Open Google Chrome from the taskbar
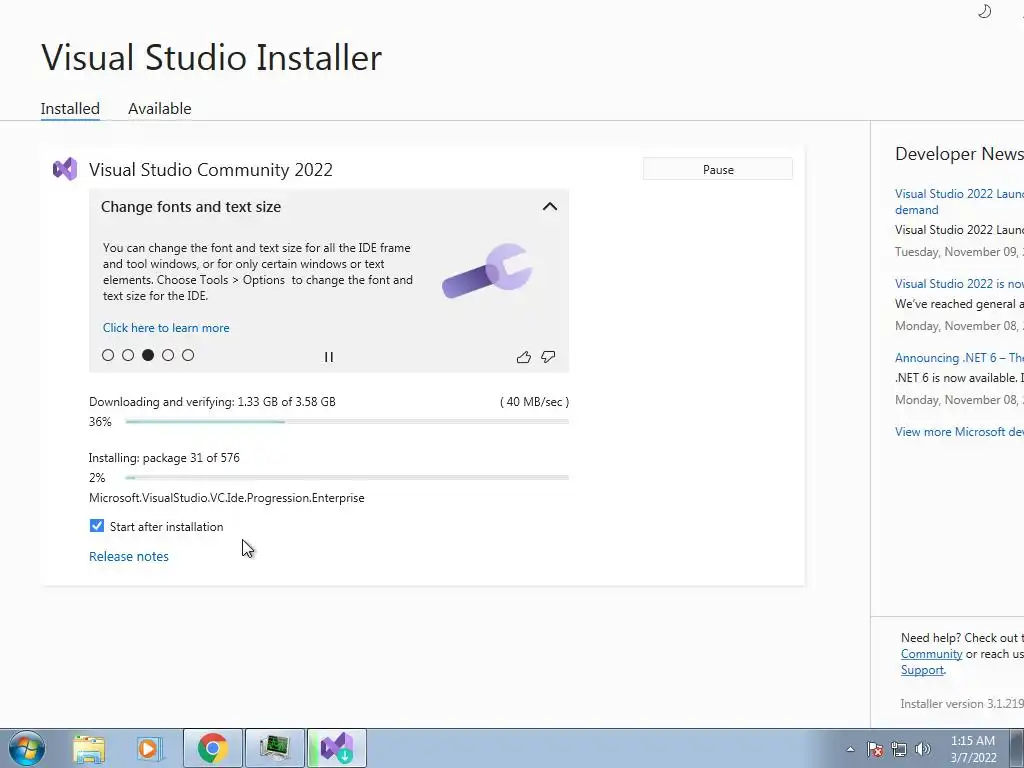Screen dimensions: 1024x768 tap(212, 748)
